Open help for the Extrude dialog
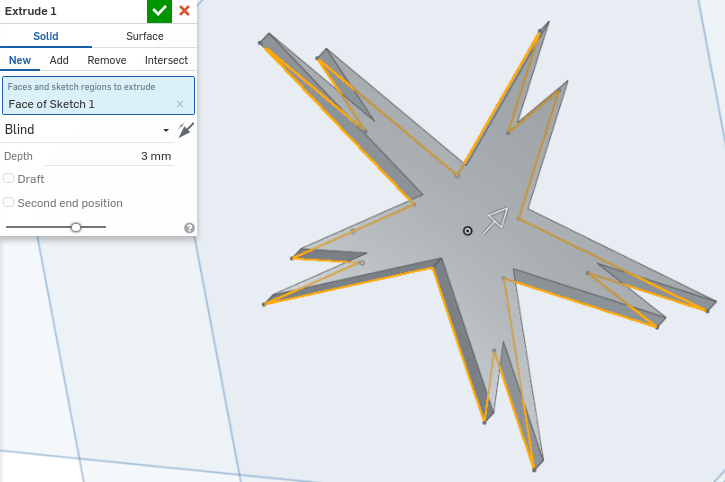The image size is (725, 482). tap(189, 228)
